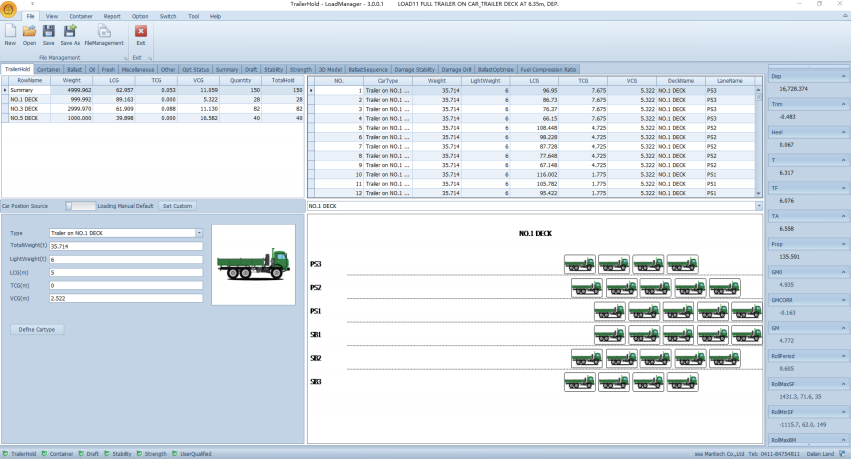
Task: Toggle the Car Position Source switch
Action: pos(81,205)
